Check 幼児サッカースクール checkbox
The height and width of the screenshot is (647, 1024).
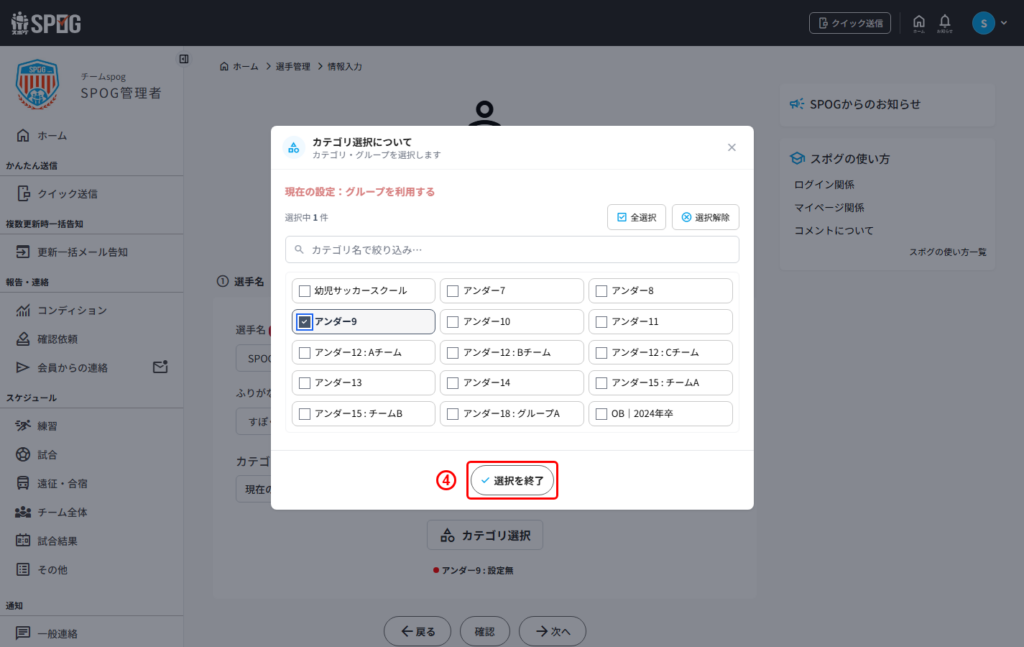coord(304,291)
